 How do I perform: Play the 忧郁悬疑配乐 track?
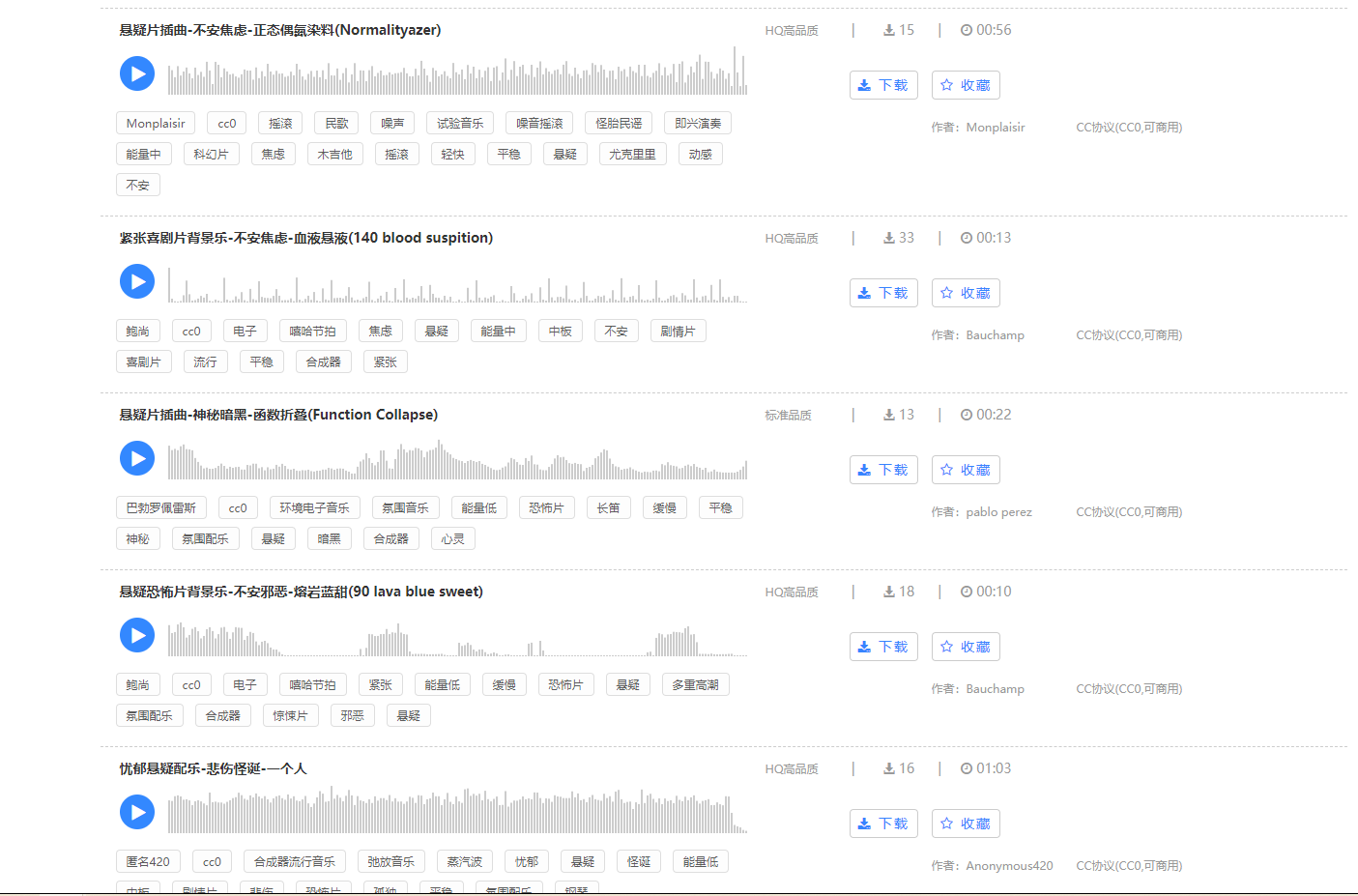point(137,812)
